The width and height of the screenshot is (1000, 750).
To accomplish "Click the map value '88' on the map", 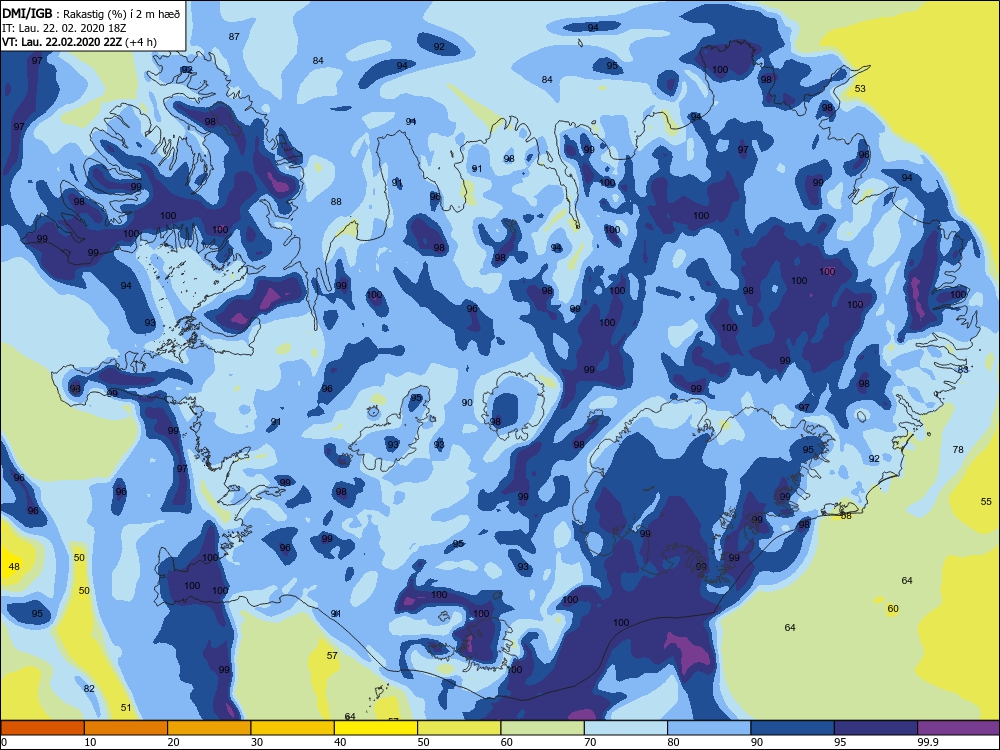I will (x=336, y=202).
